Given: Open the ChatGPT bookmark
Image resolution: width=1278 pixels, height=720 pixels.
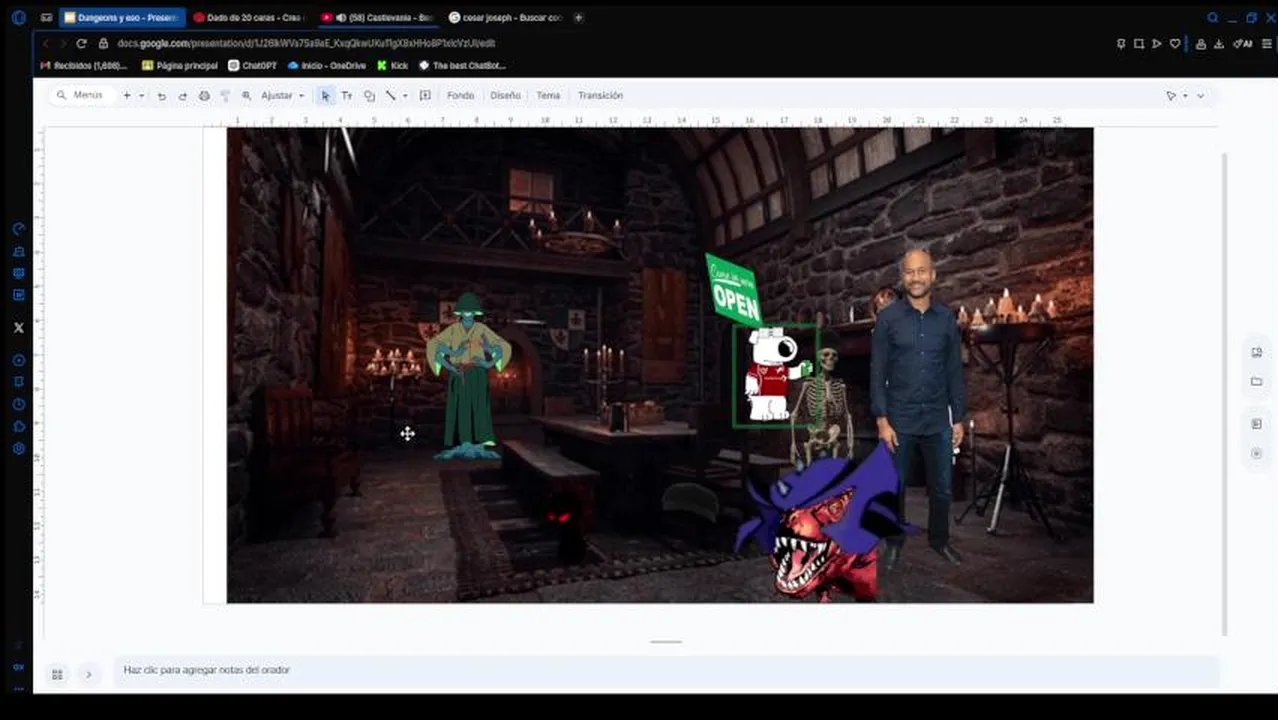Looking at the screenshot, I should (253, 65).
